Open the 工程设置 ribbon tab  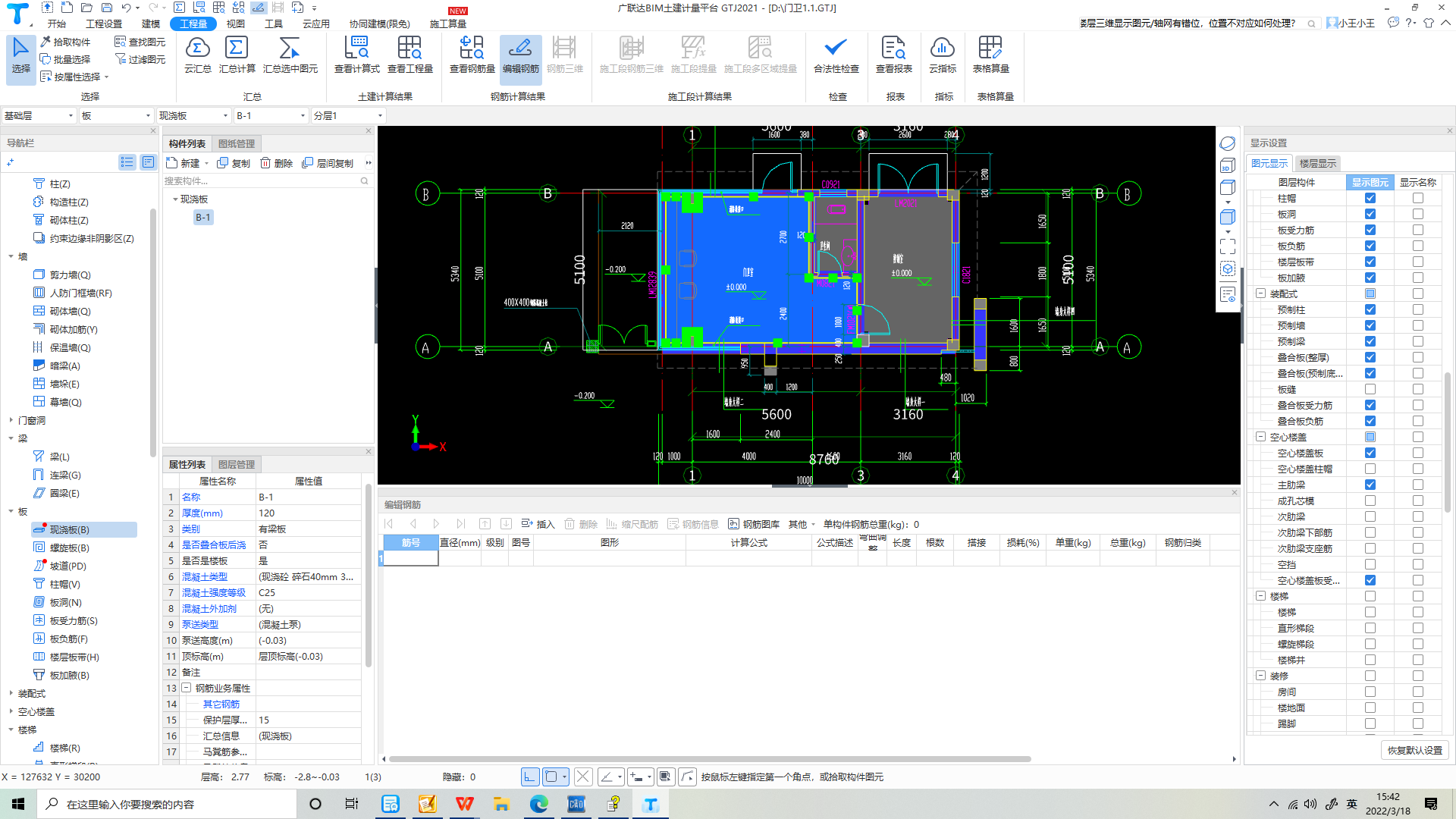[x=104, y=24]
